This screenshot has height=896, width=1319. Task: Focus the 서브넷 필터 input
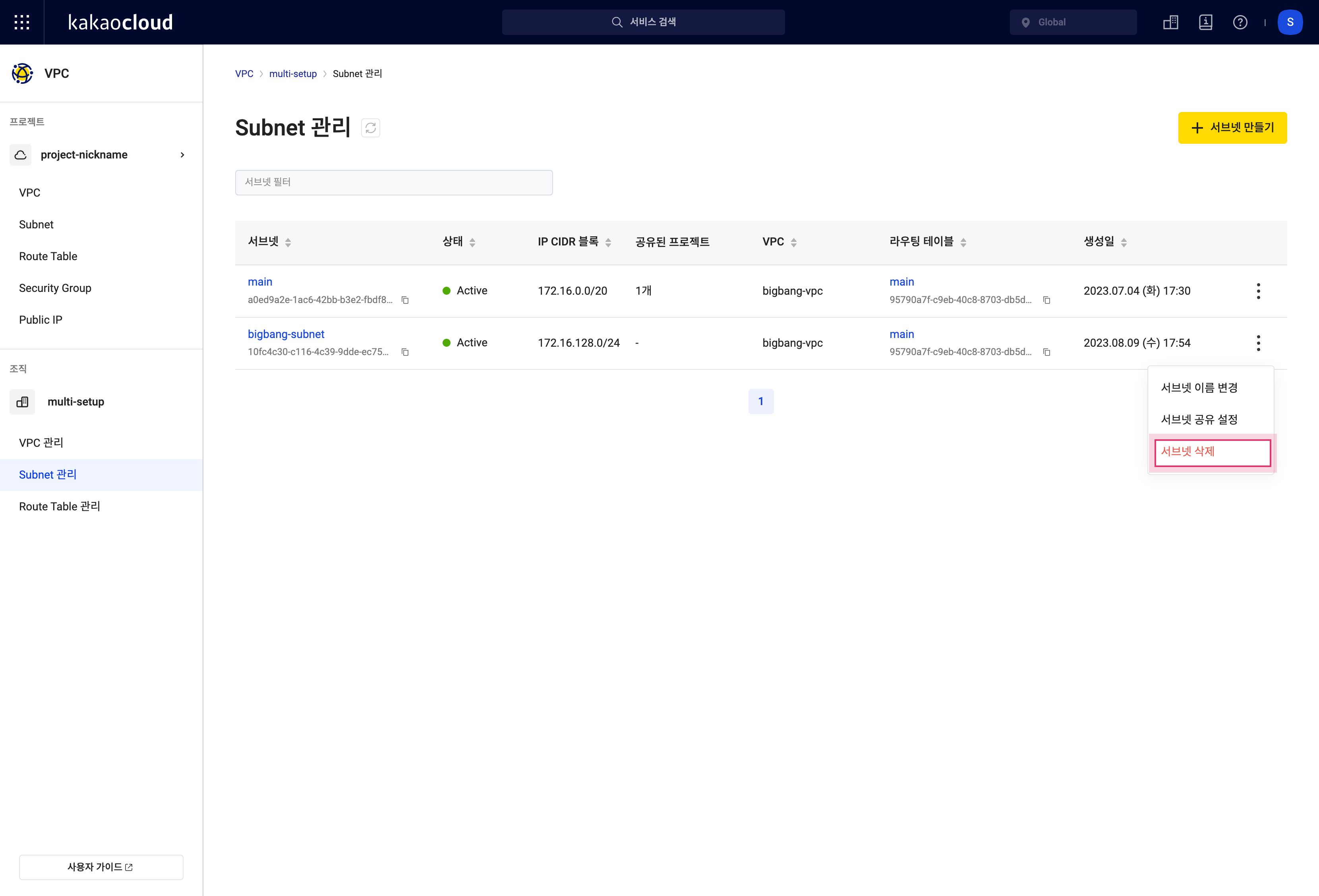coord(394,183)
